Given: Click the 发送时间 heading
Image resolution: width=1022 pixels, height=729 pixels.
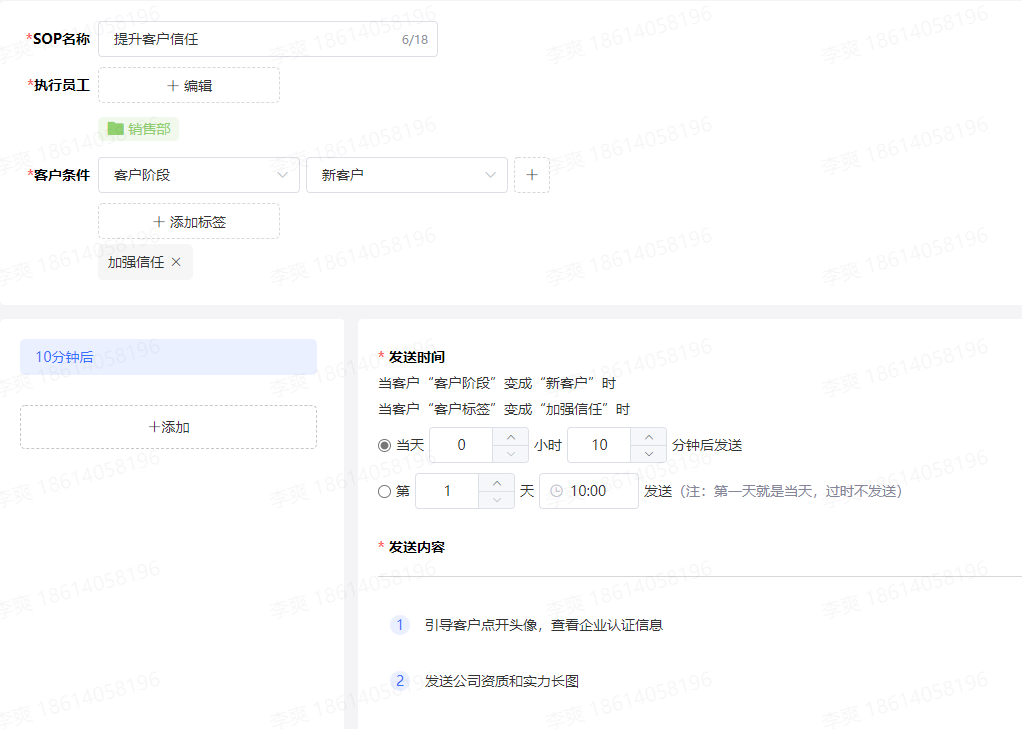Looking at the screenshot, I should click(x=416, y=357).
